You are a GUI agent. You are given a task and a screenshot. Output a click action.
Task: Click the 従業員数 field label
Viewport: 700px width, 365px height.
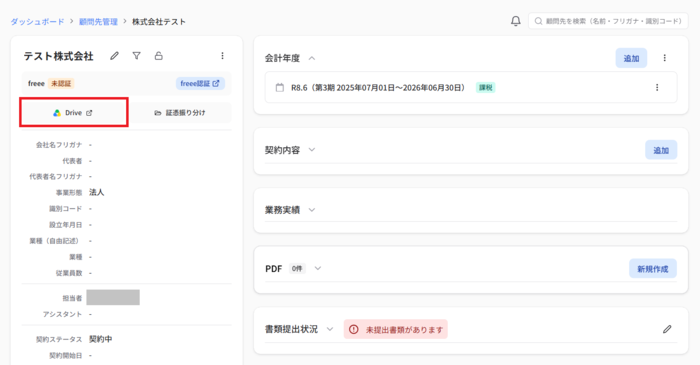[x=69, y=273]
